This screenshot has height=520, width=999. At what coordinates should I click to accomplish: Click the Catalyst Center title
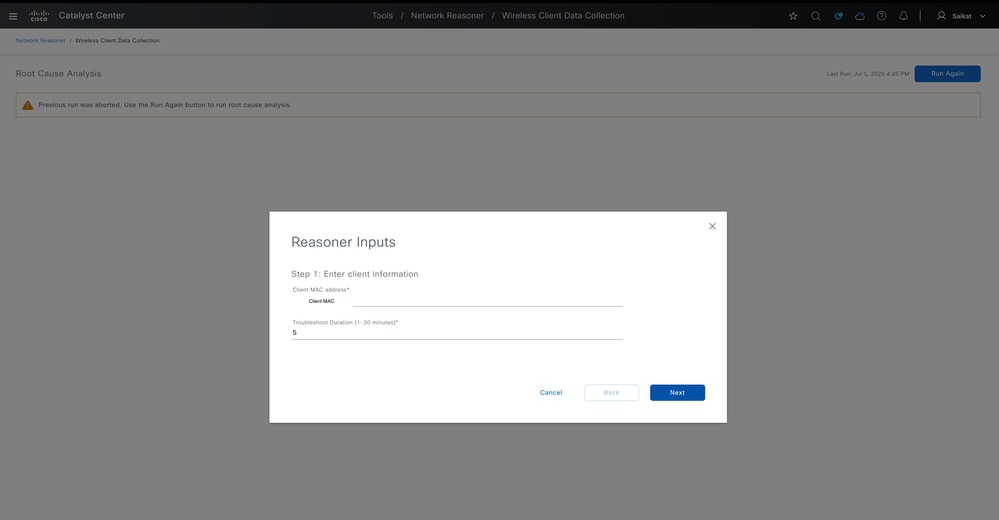tap(92, 16)
